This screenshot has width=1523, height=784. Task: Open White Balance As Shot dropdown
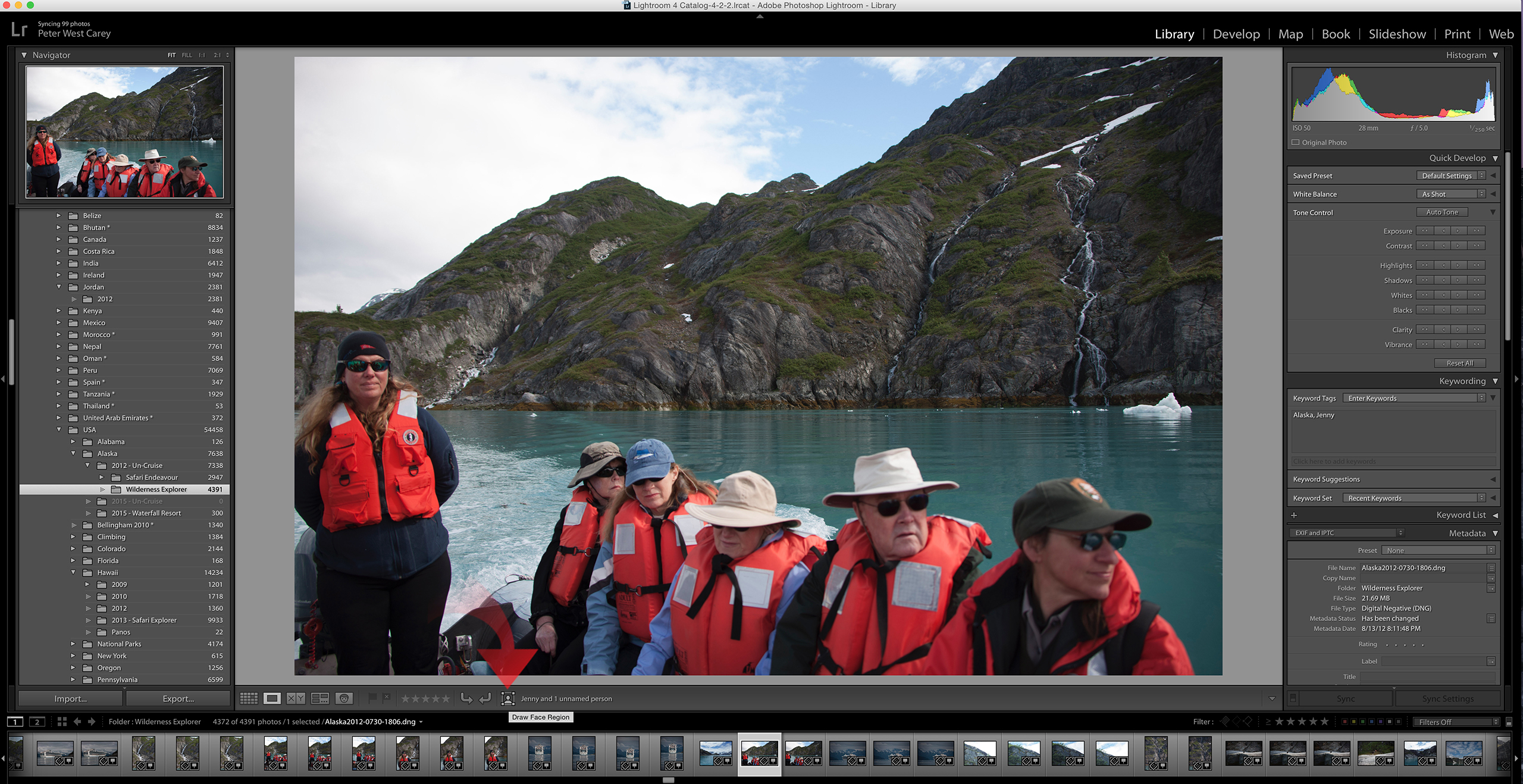[1451, 194]
